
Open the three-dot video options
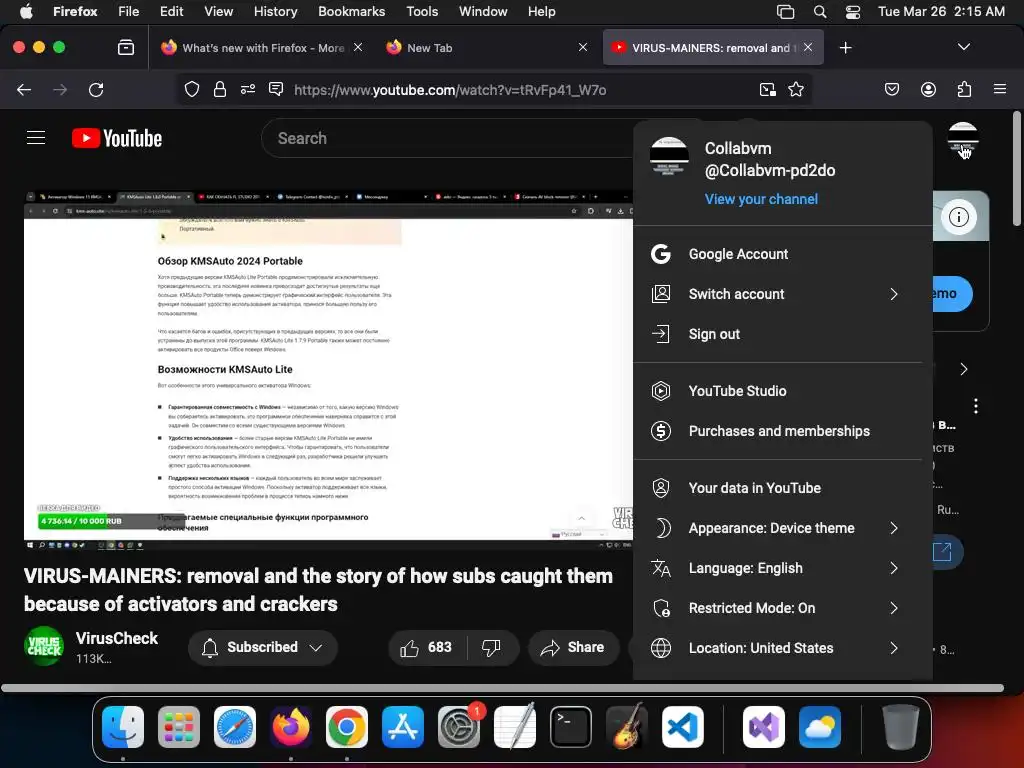(976, 406)
